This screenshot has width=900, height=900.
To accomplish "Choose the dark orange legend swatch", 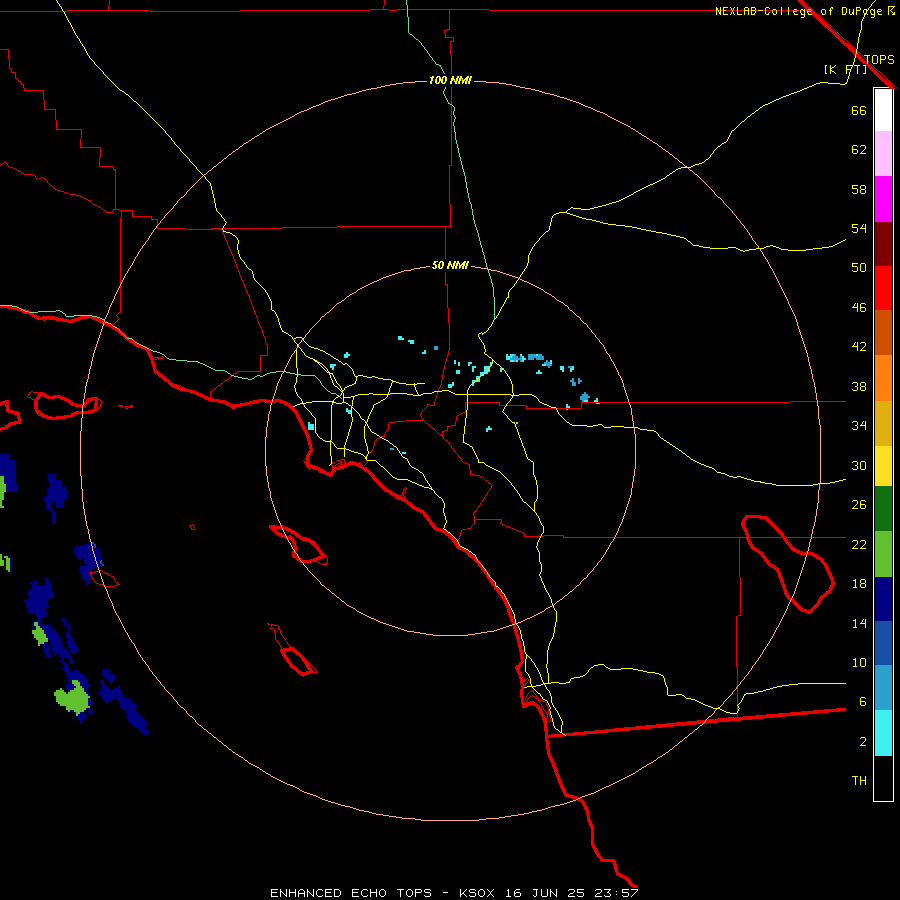I will click(x=883, y=332).
